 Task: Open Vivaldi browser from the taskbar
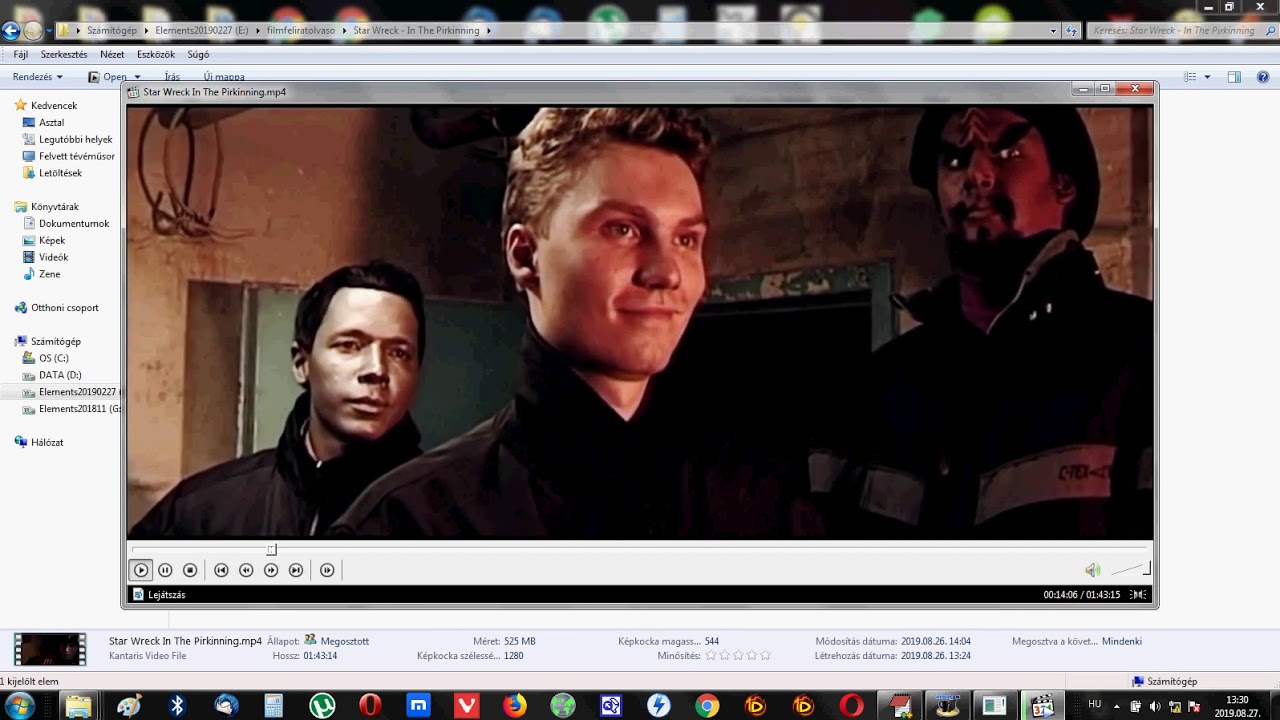[466, 706]
